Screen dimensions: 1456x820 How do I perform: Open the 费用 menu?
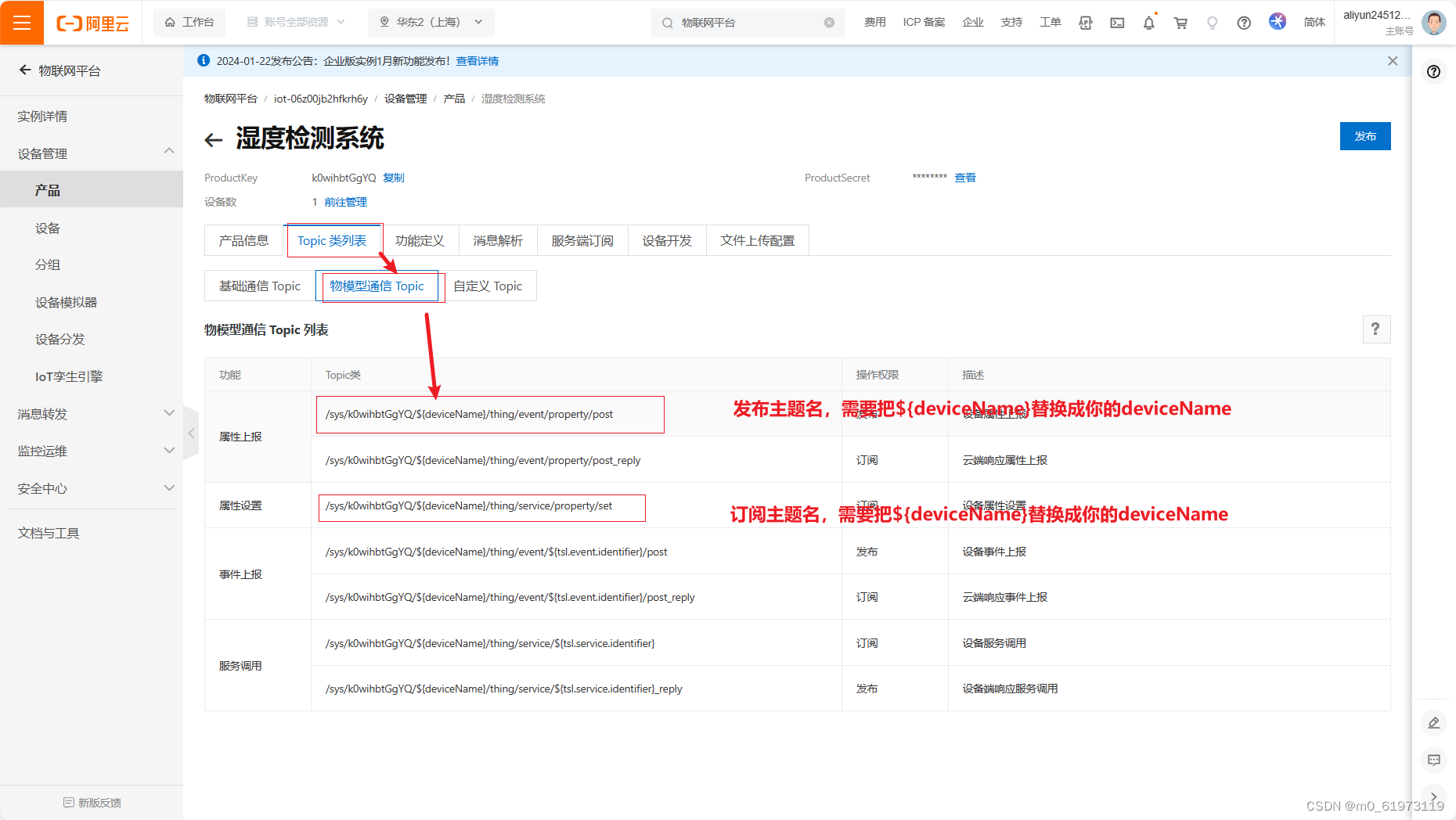875,22
